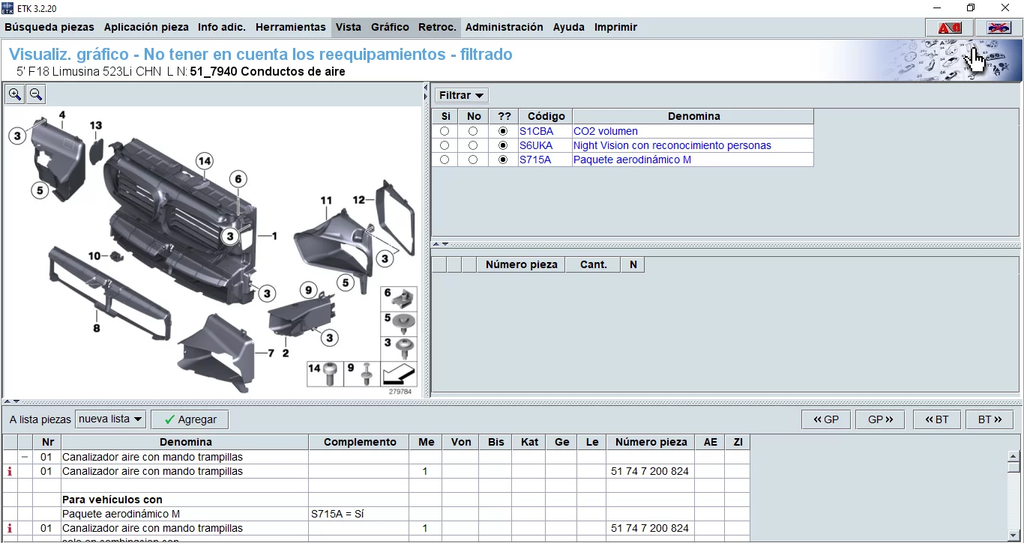The width and height of the screenshot is (1024, 543).
Task: Click the red A toolbar icon
Action: coord(948,28)
